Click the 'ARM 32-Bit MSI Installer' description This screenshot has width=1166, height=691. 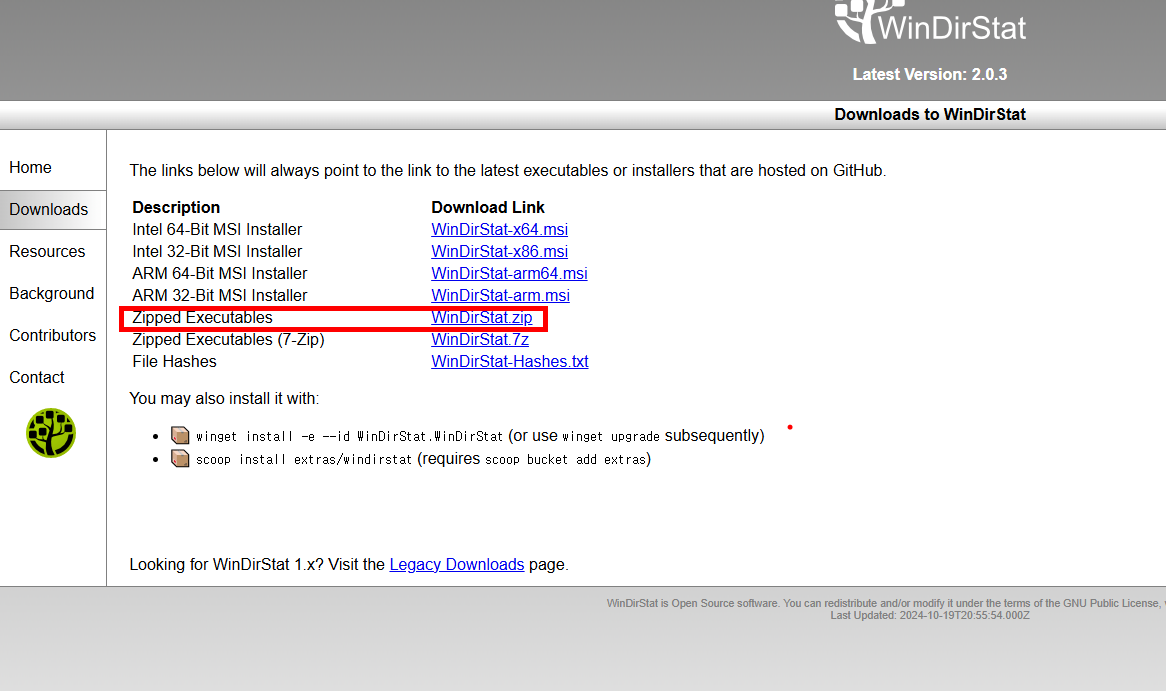(219, 295)
